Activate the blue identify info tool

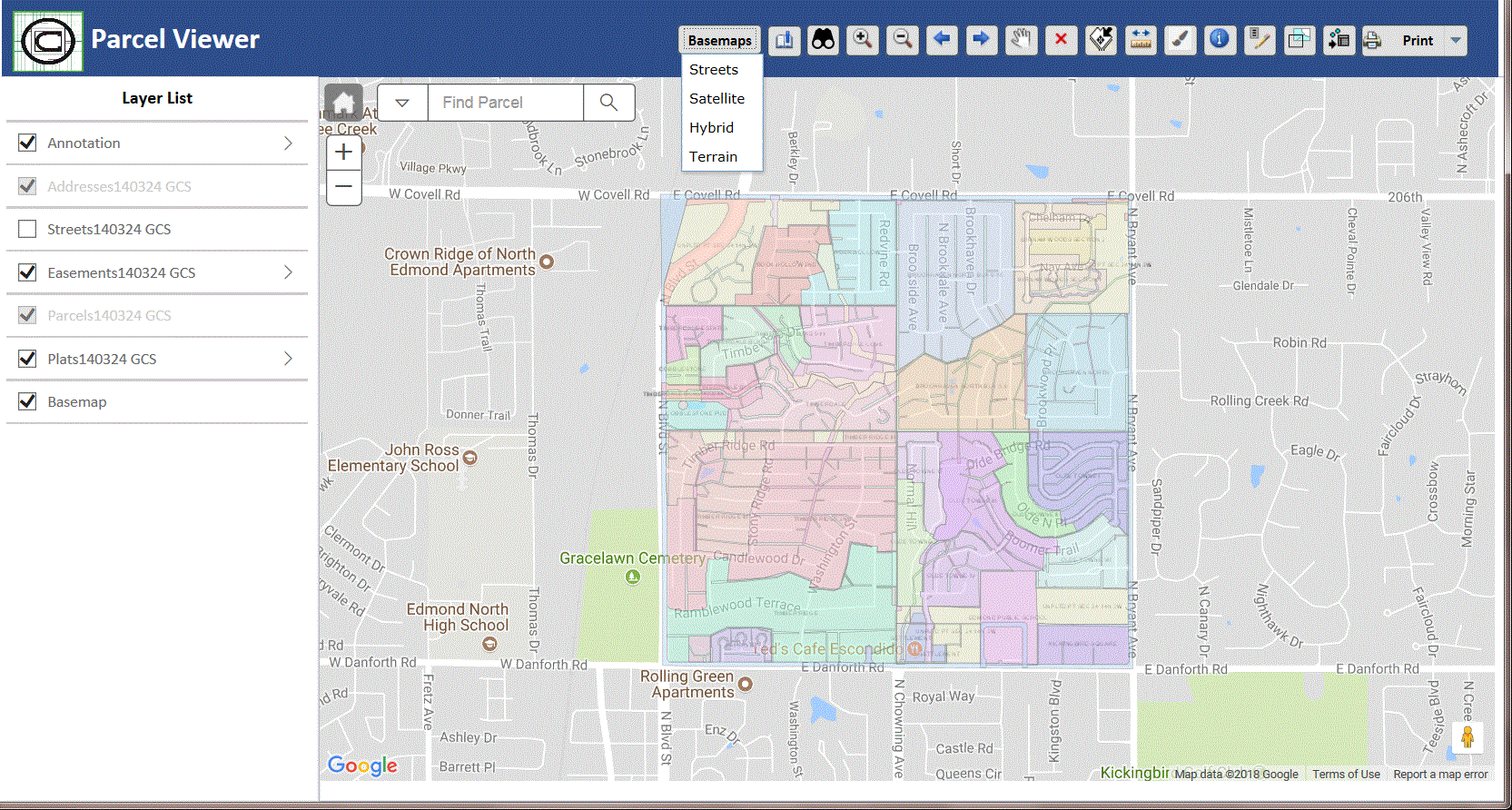click(x=1220, y=40)
